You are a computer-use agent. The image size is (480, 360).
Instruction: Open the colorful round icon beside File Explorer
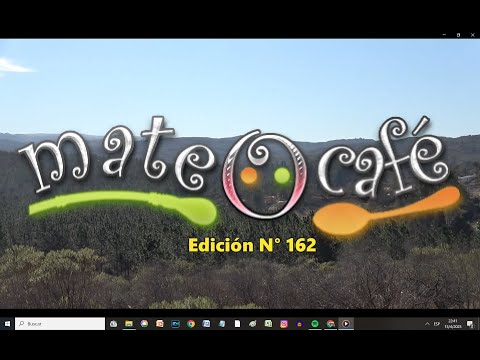144,324
